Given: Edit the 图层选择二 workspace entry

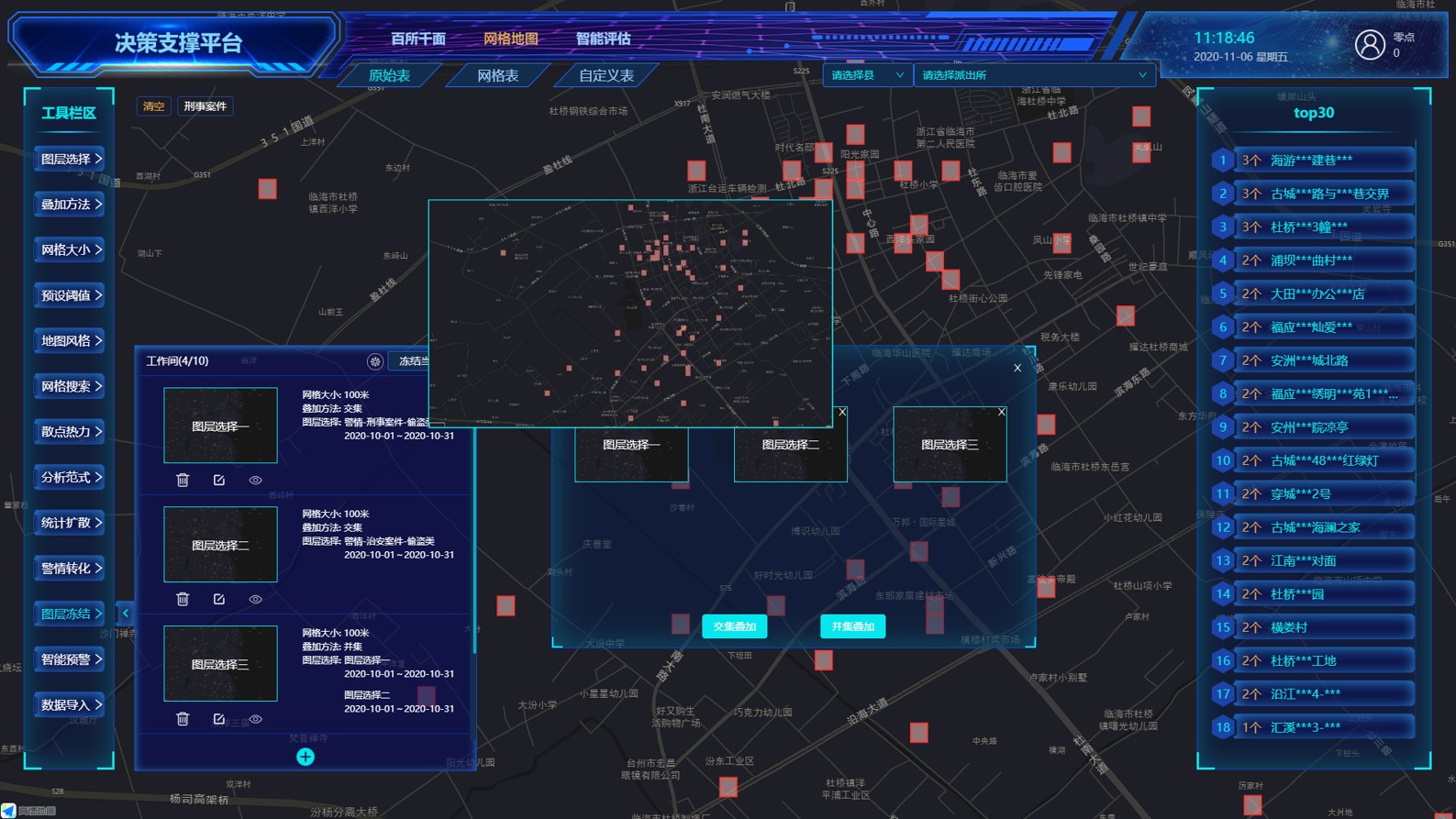Looking at the screenshot, I should pyautogui.click(x=219, y=599).
